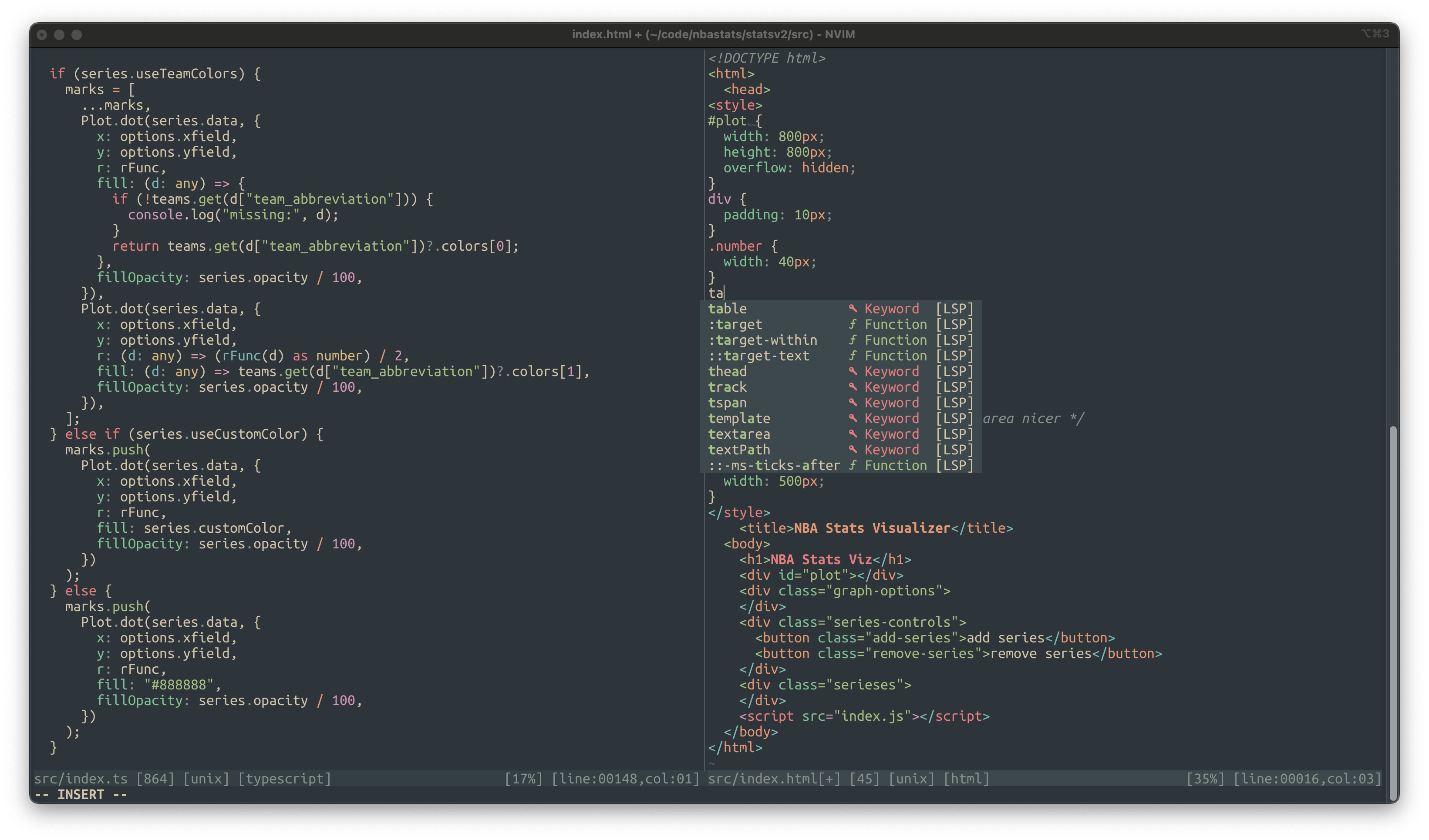
Task: Click the ƒ Function icon beside ":target"
Action: pos(853,324)
